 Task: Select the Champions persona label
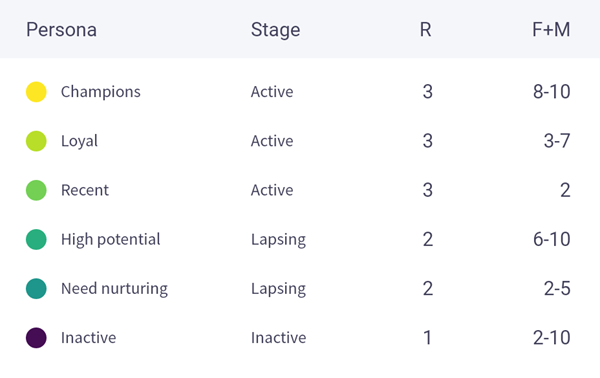tap(101, 92)
